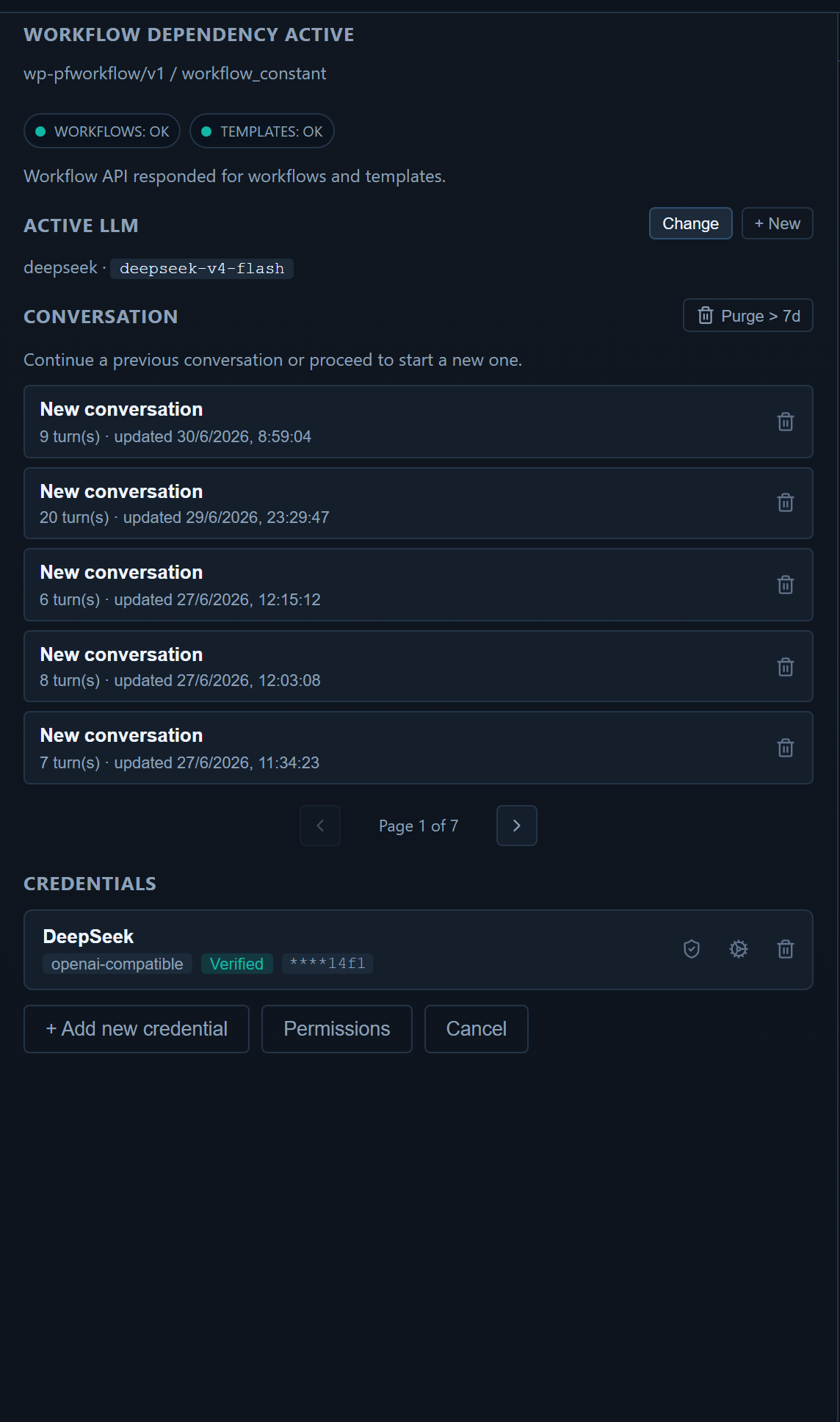Click the Cancel button
The image size is (840, 1422).
[477, 1029]
